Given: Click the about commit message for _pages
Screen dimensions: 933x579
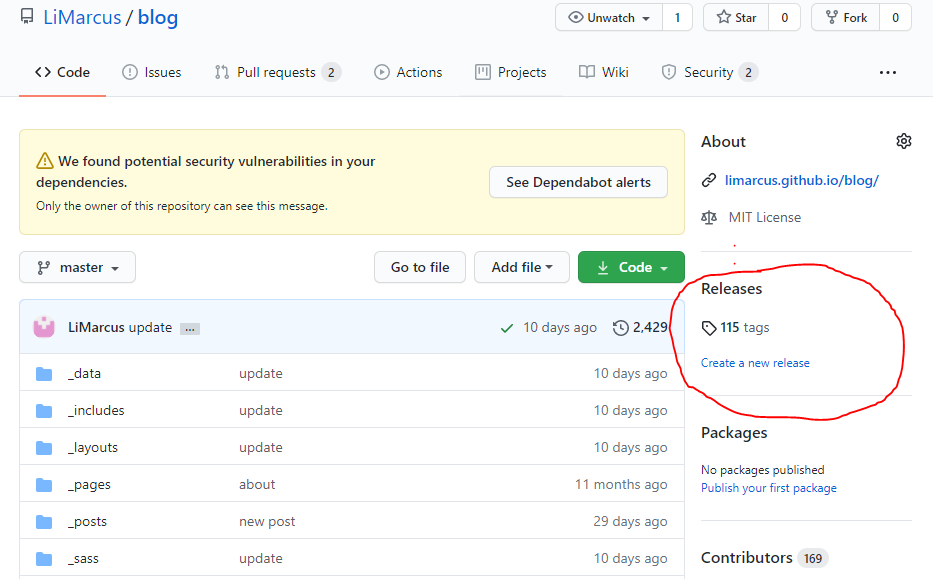Looking at the screenshot, I should 257,484.
